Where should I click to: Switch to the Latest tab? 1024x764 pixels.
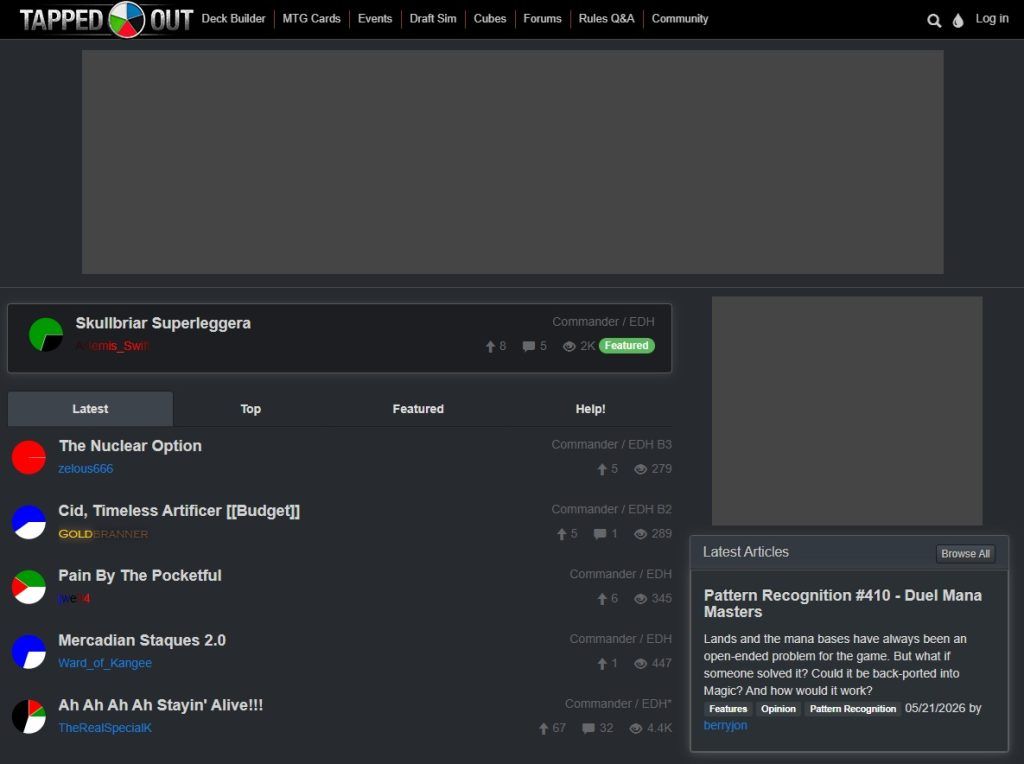90,409
